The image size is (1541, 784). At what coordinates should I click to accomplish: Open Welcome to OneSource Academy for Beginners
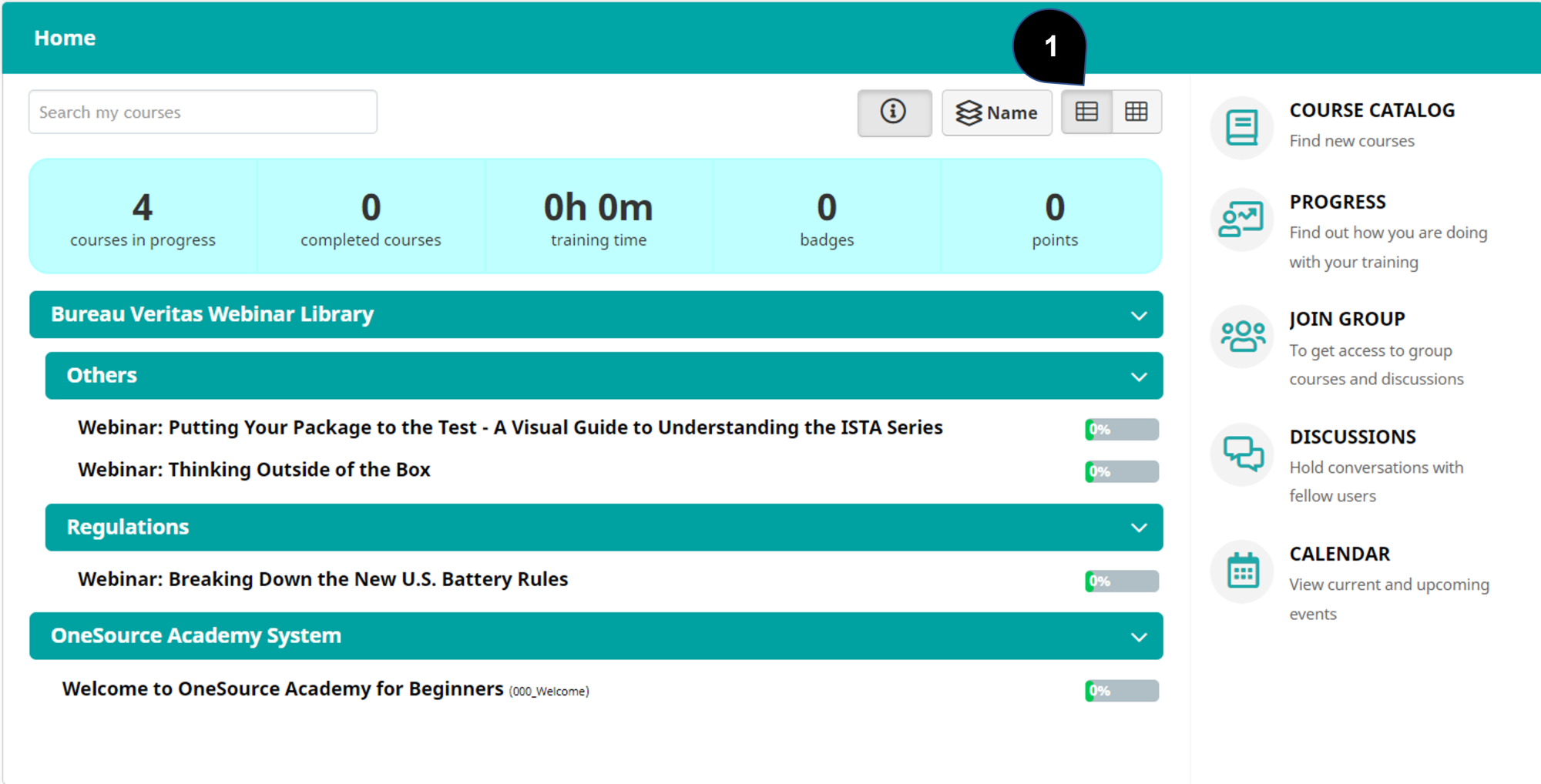coord(282,689)
